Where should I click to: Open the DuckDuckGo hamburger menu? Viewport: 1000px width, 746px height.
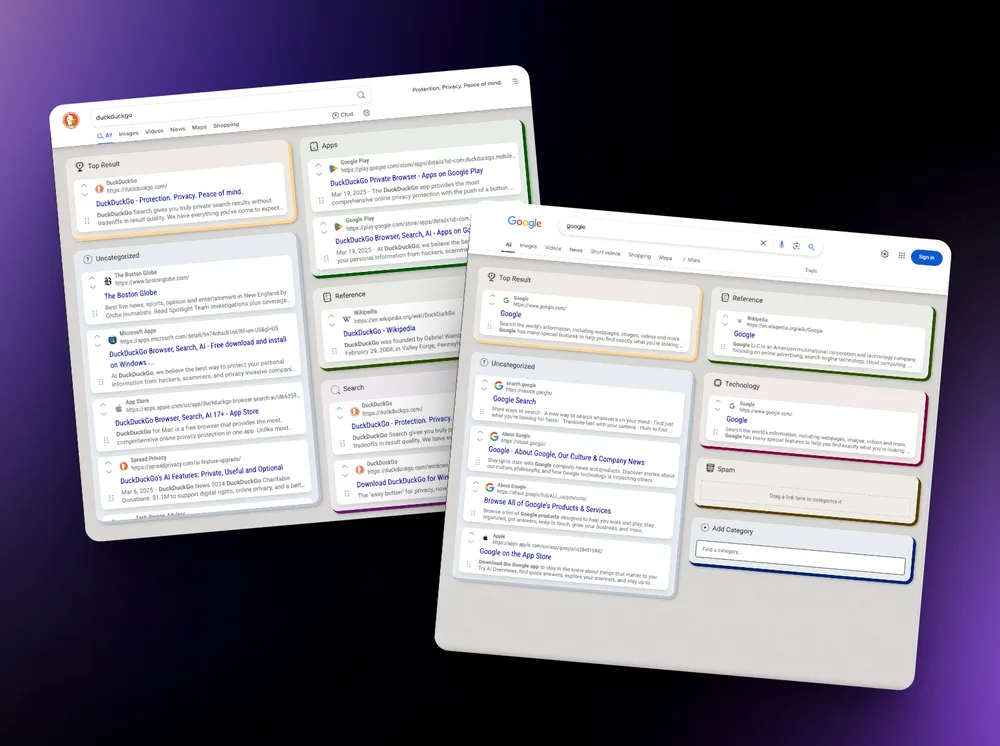(x=515, y=81)
